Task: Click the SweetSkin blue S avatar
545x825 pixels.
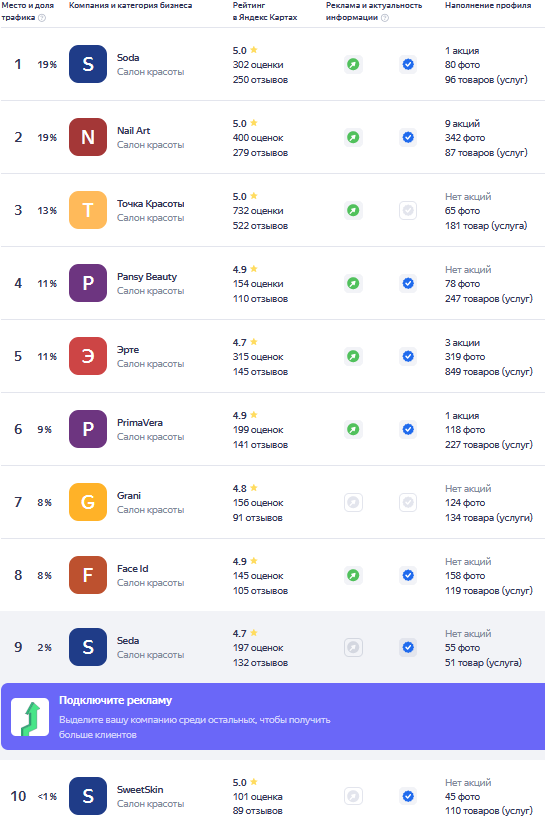Action: pos(88,796)
